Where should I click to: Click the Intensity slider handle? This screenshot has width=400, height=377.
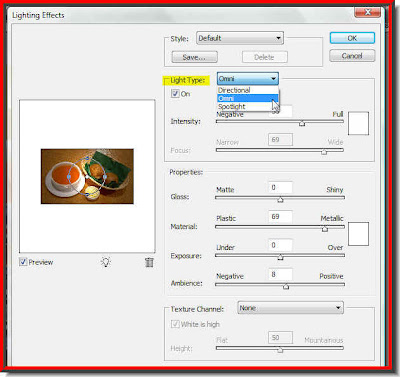[302, 123]
